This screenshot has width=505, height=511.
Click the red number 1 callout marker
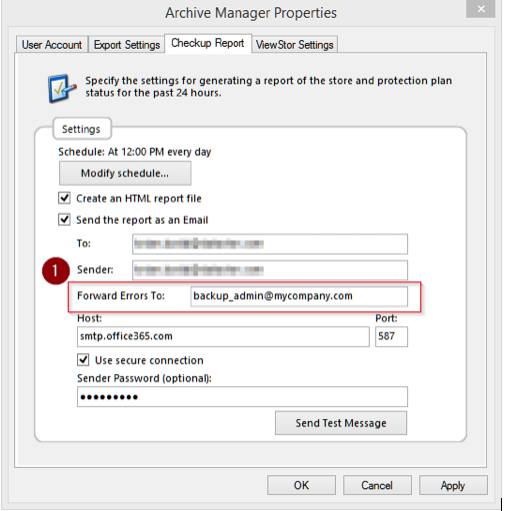(56, 271)
